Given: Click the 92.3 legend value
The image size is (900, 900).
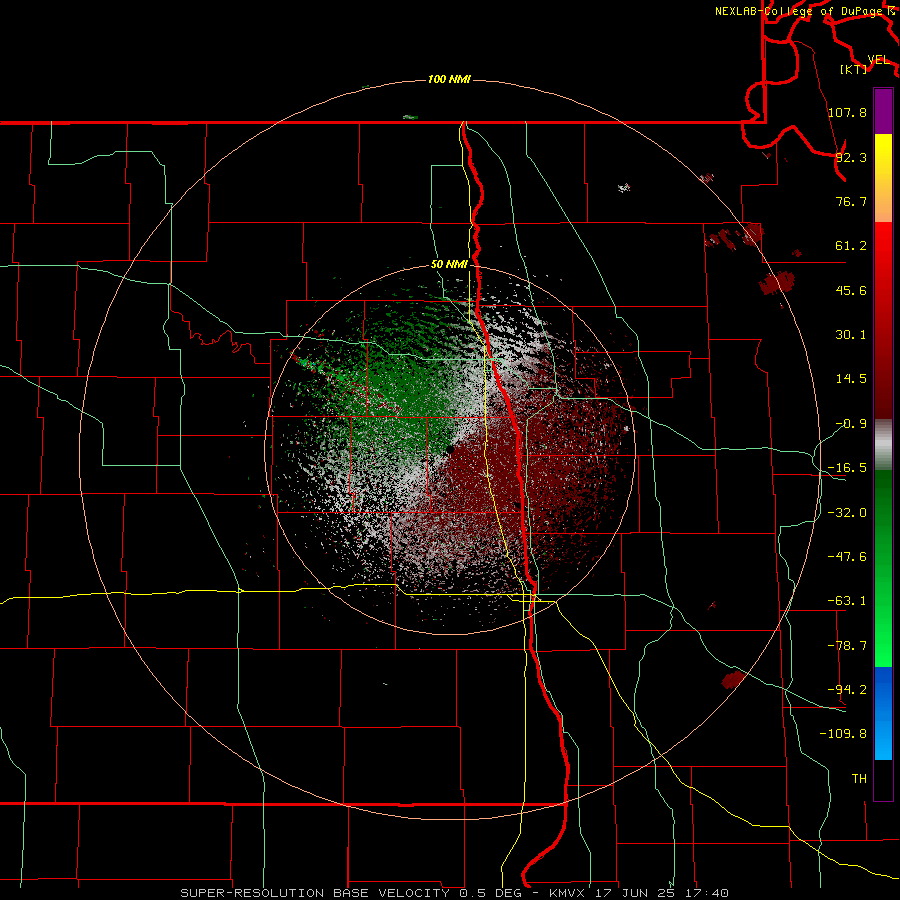Looking at the screenshot, I should [x=851, y=157].
